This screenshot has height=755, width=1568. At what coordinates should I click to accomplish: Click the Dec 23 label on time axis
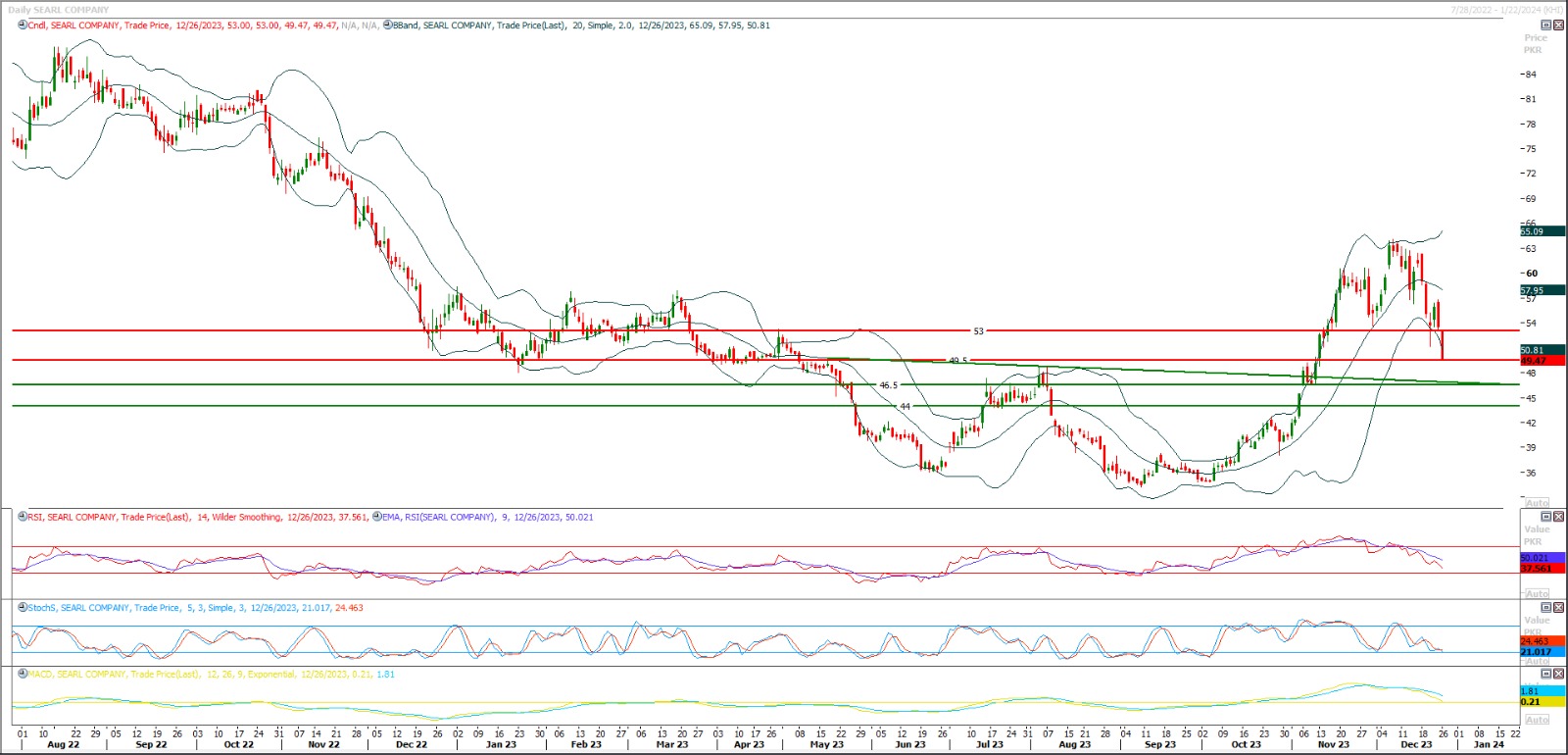1415,745
